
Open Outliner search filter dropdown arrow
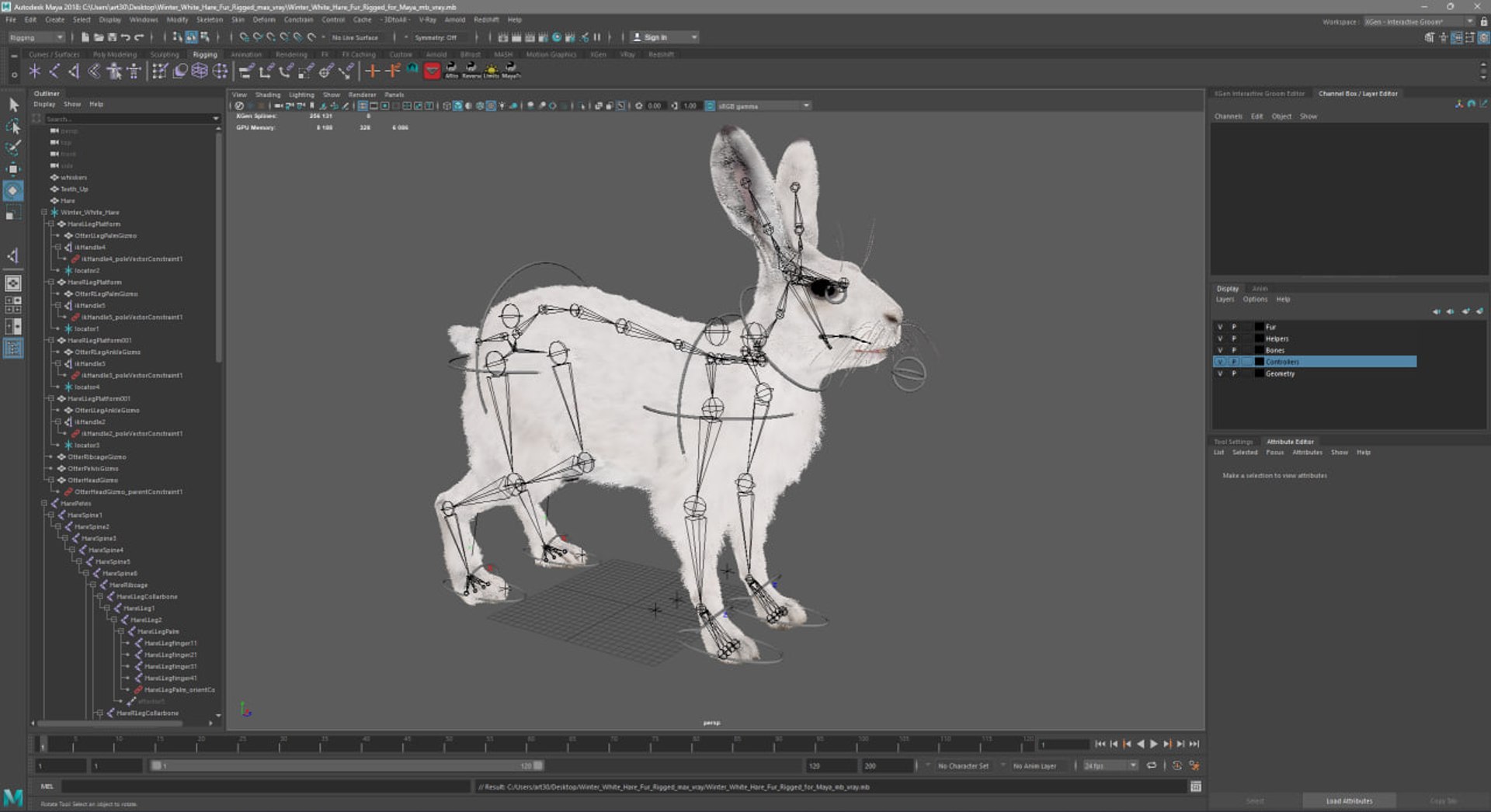tap(216, 119)
